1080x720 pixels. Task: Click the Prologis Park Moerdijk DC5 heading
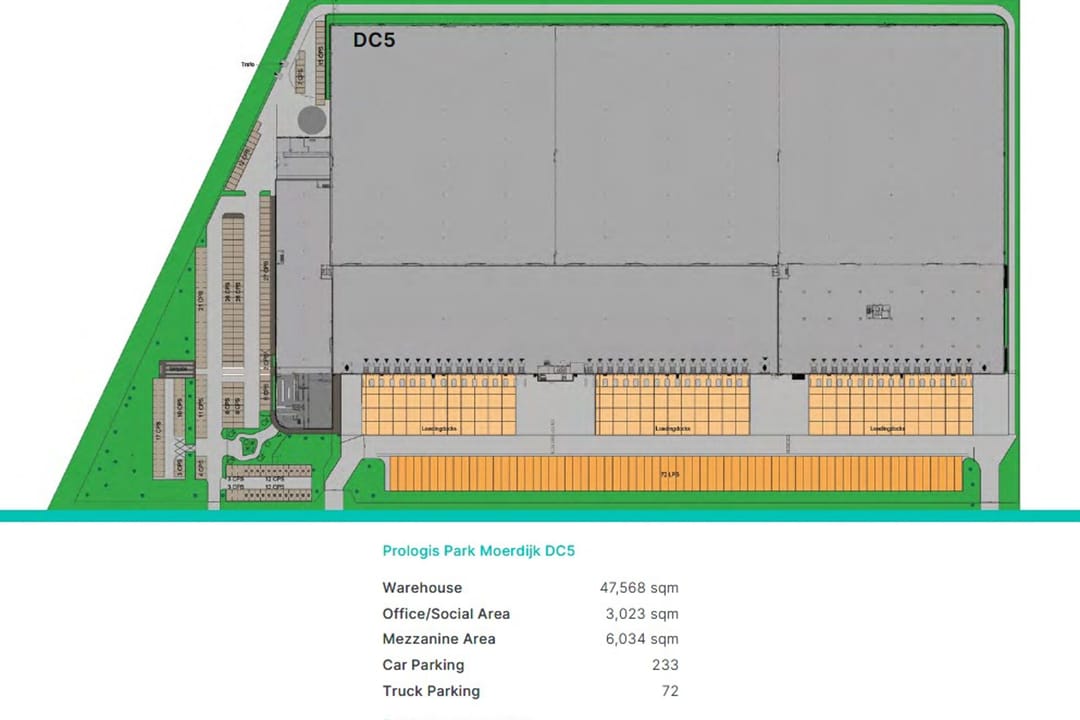click(478, 551)
